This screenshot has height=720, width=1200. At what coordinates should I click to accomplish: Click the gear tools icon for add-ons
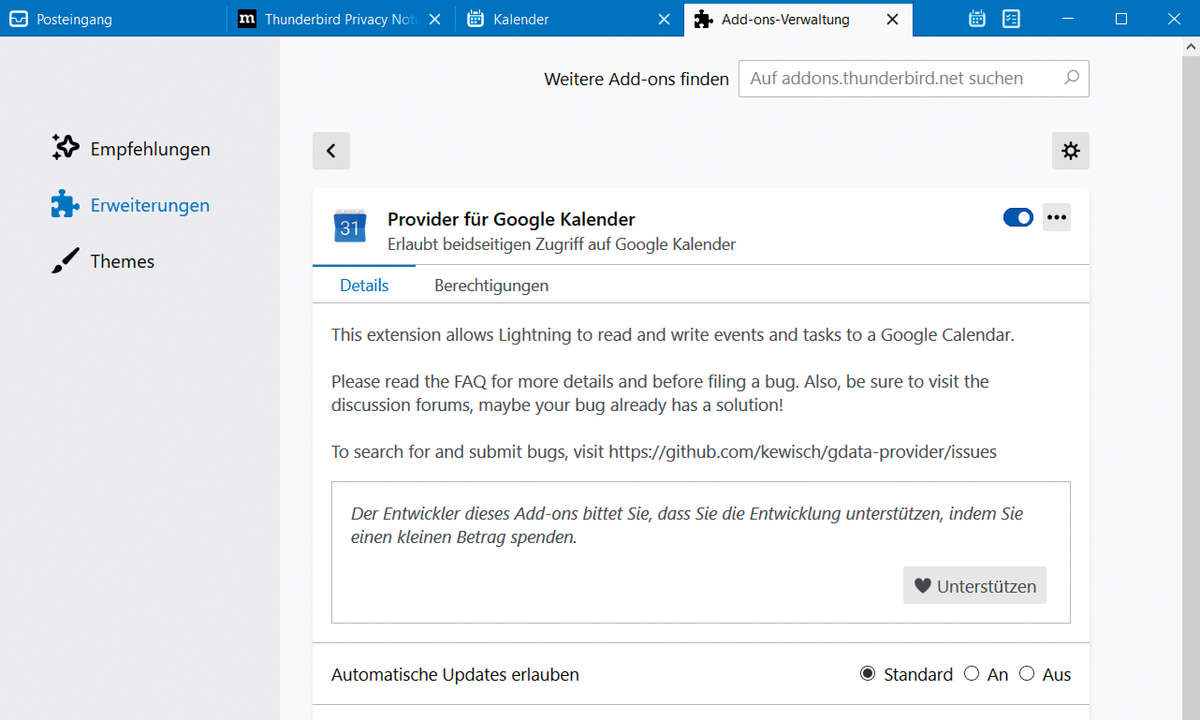click(x=1070, y=151)
